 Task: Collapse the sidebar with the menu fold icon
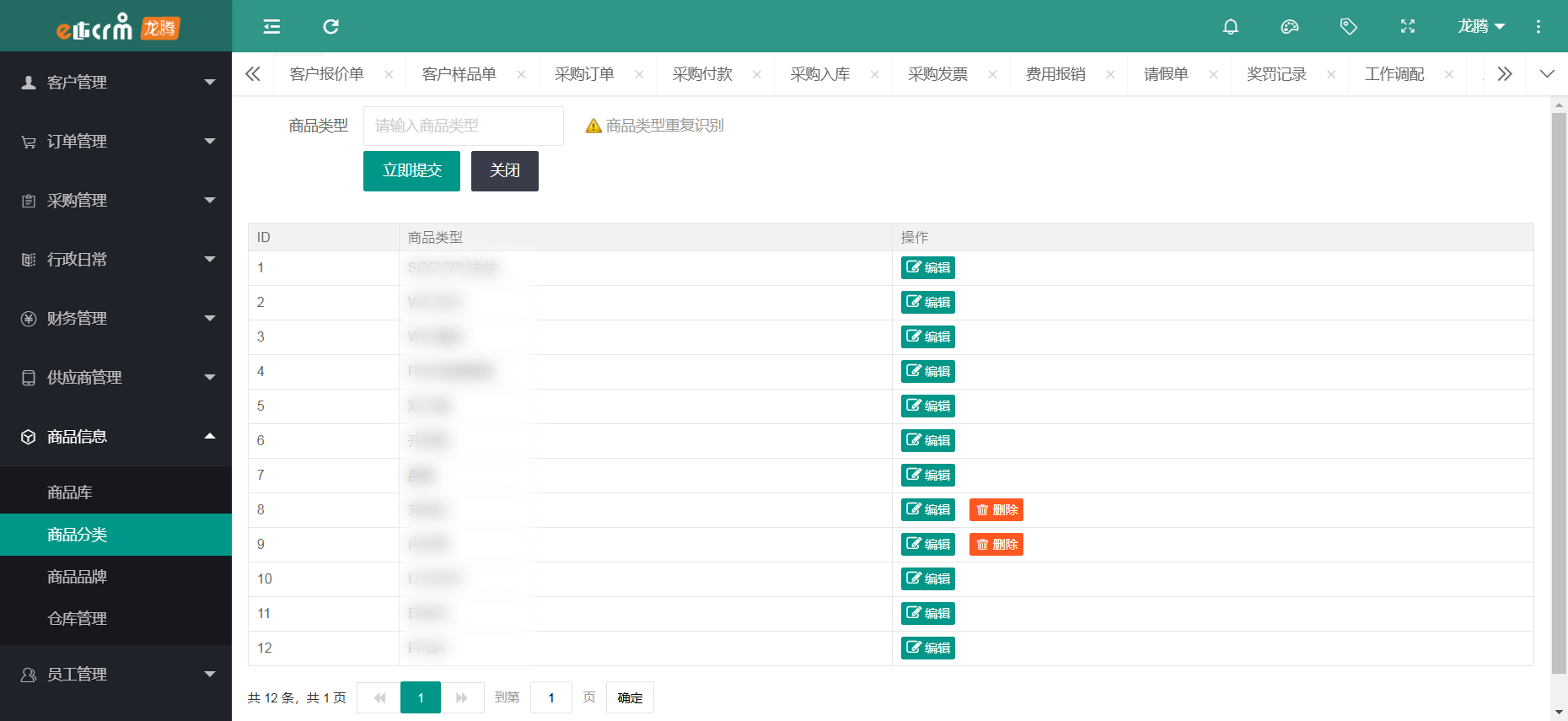click(x=271, y=27)
